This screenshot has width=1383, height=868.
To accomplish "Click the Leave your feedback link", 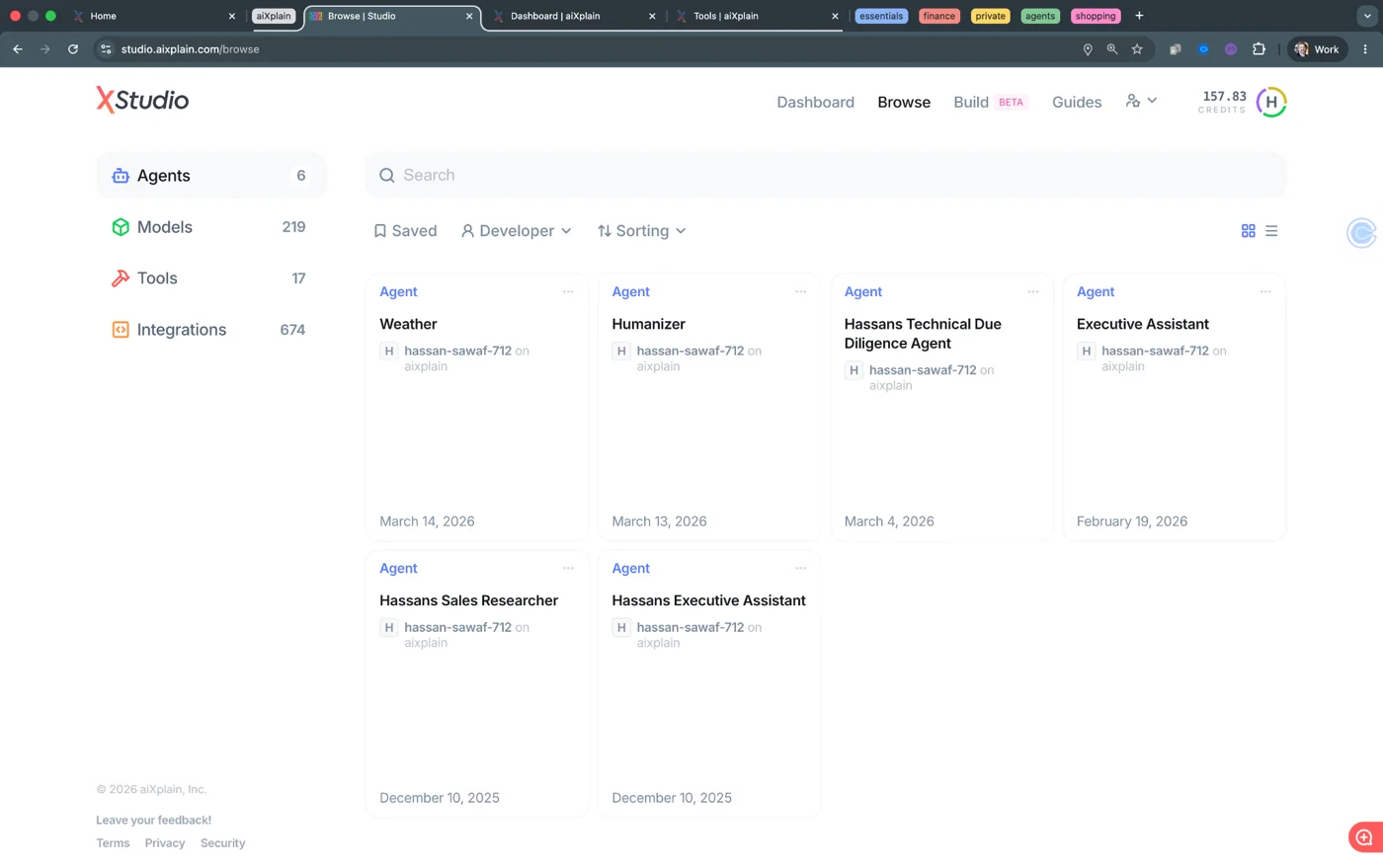I will [153, 820].
